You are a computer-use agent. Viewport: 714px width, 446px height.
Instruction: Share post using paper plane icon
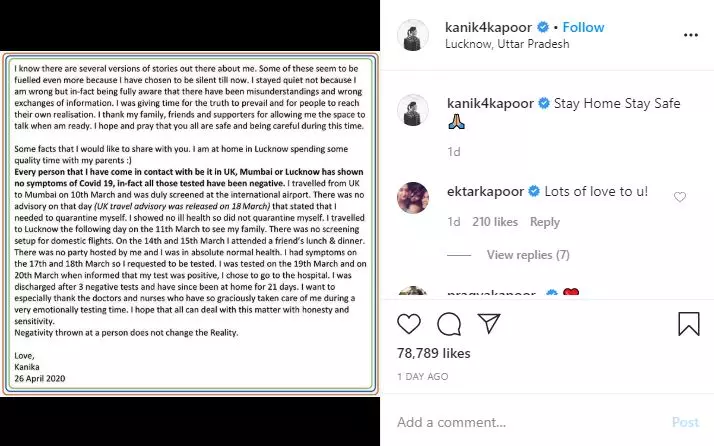point(489,323)
